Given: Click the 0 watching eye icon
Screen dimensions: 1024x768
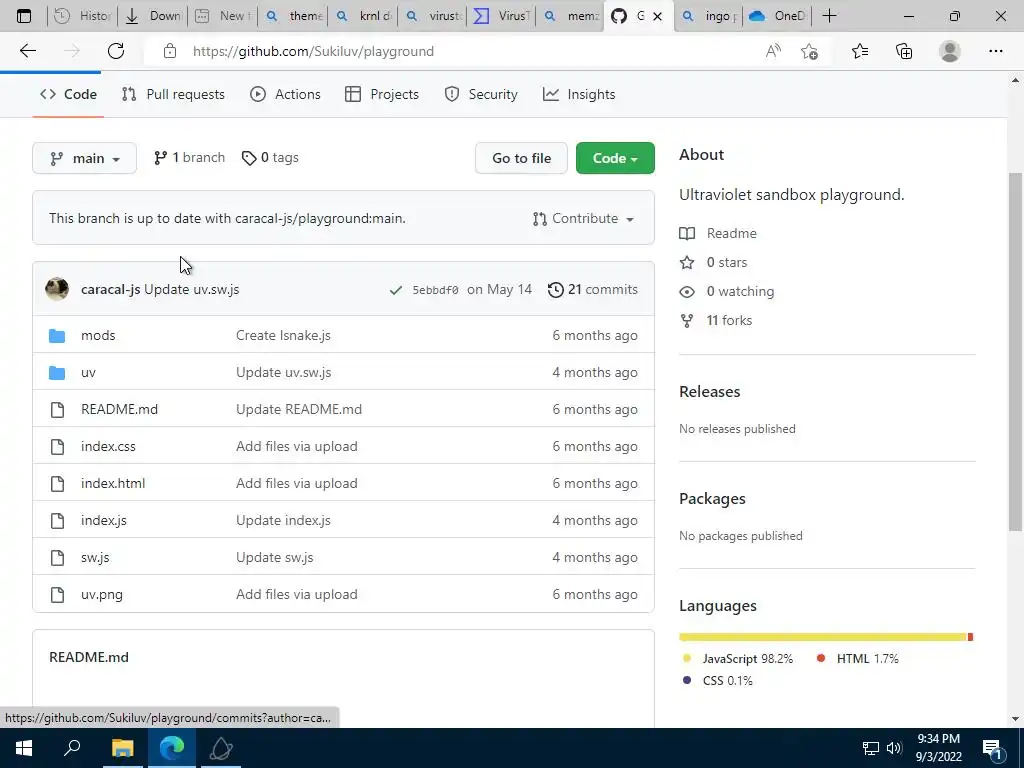Looking at the screenshot, I should coord(687,292).
